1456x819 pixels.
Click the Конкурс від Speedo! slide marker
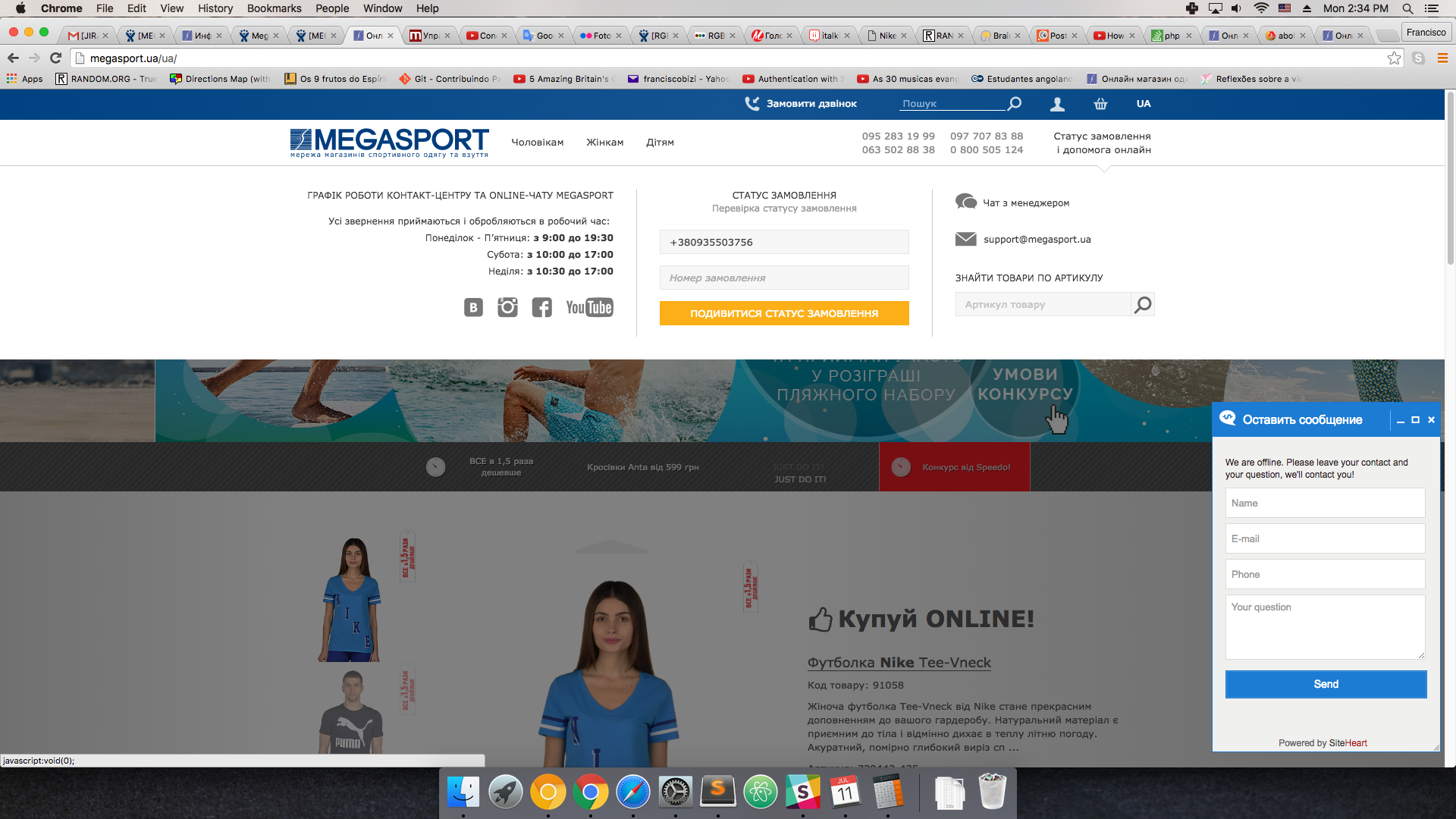coord(954,467)
